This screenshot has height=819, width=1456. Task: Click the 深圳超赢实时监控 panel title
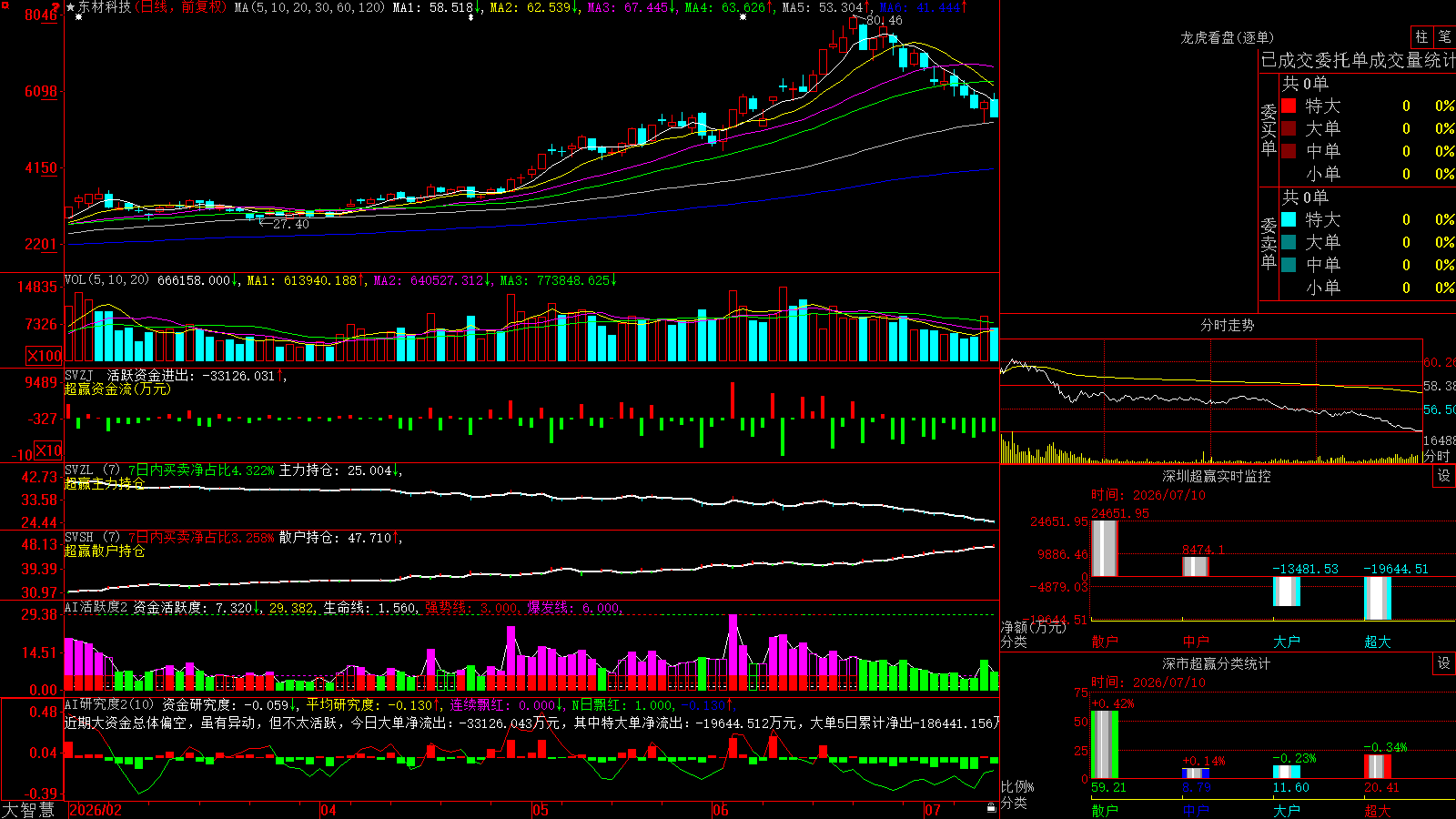pyautogui.click(x=1216, y=476)
